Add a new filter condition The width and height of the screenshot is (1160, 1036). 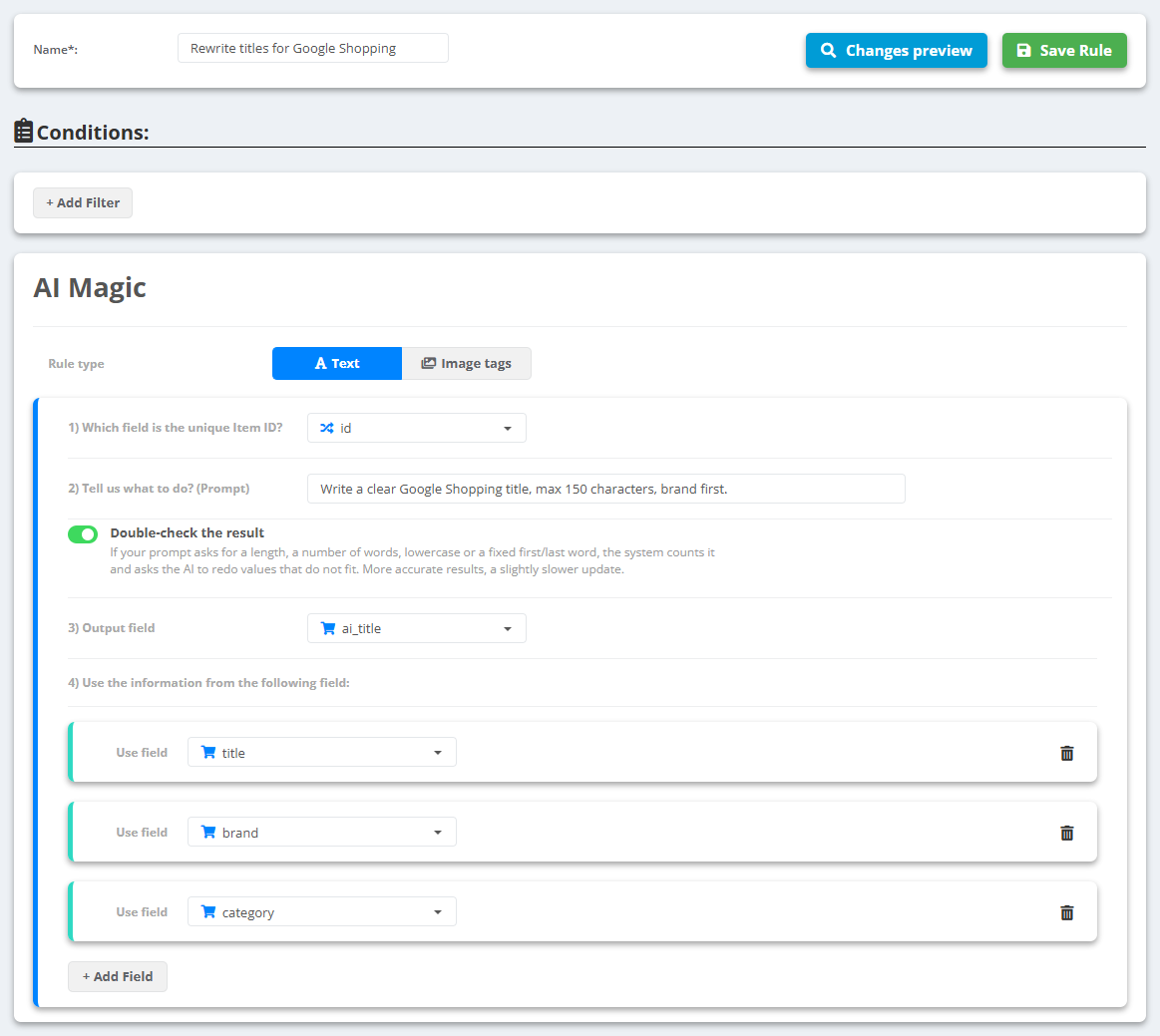click(x=83, y=202)
